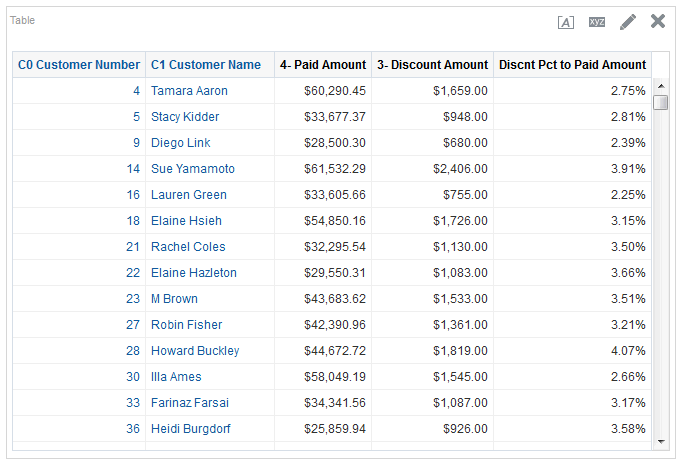Click Discnt Pct to Paid Amount header
This screenshot has height=465, width=678.
pyautogui.click(x=572, y=65)
